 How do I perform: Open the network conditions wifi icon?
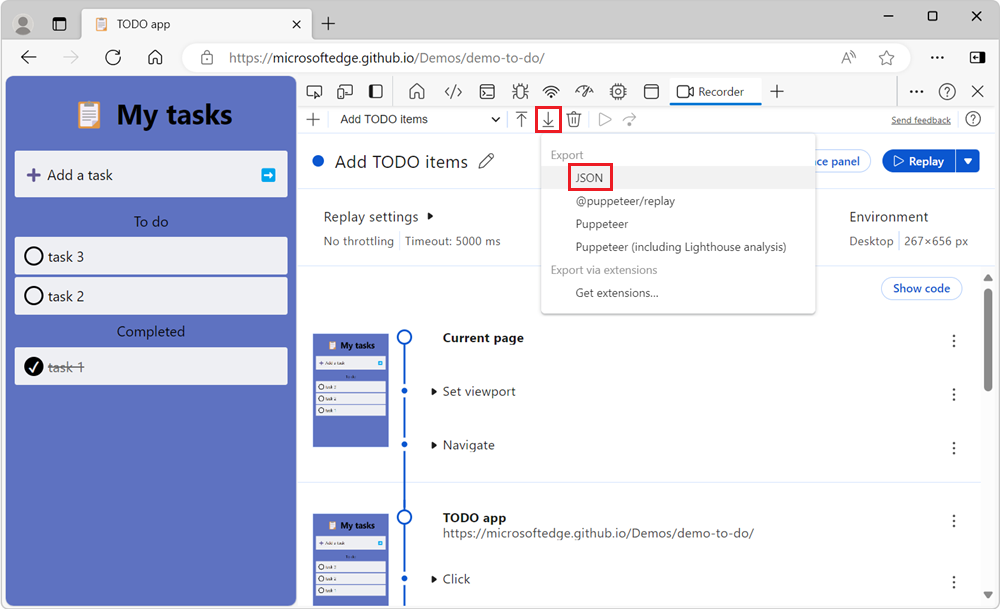click(x=551, y=91)
